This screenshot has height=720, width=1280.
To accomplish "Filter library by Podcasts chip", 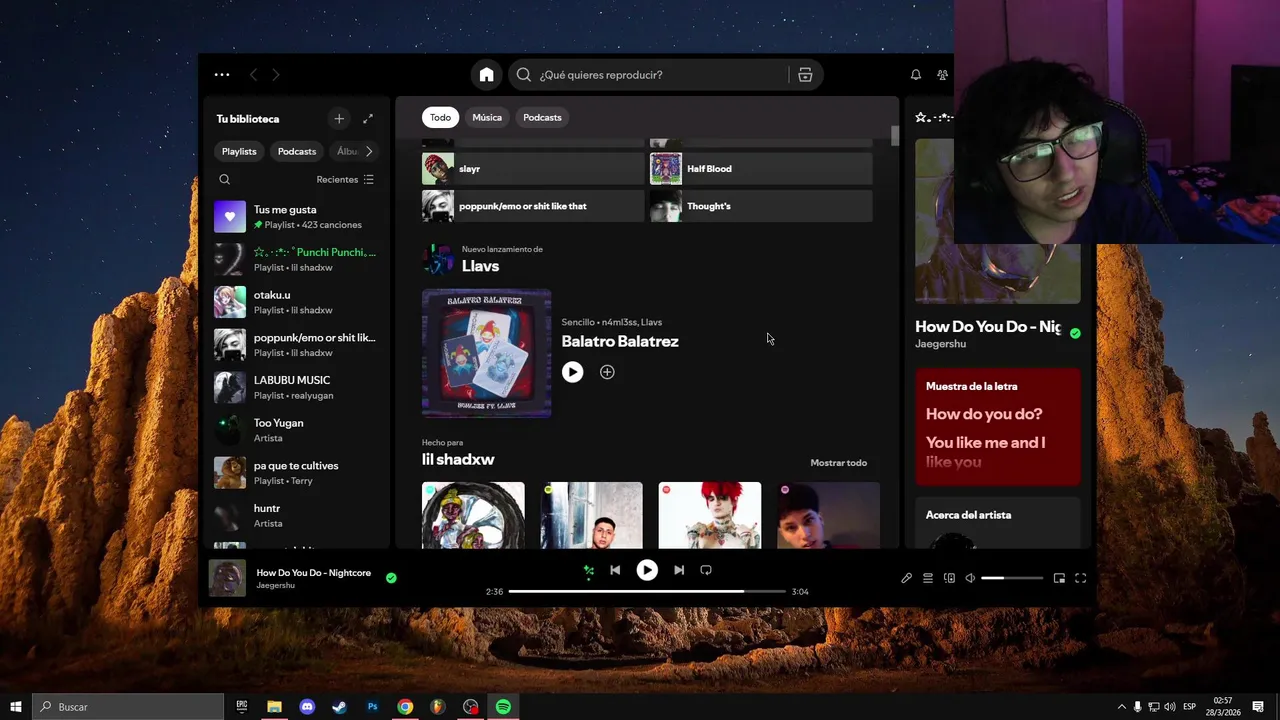I will click(297, 151).
